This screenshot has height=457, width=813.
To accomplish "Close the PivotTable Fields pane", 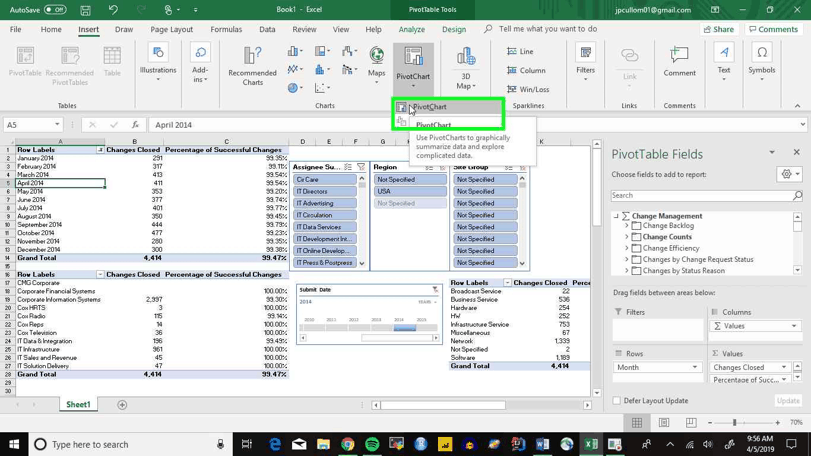I will tap(796, 152).
